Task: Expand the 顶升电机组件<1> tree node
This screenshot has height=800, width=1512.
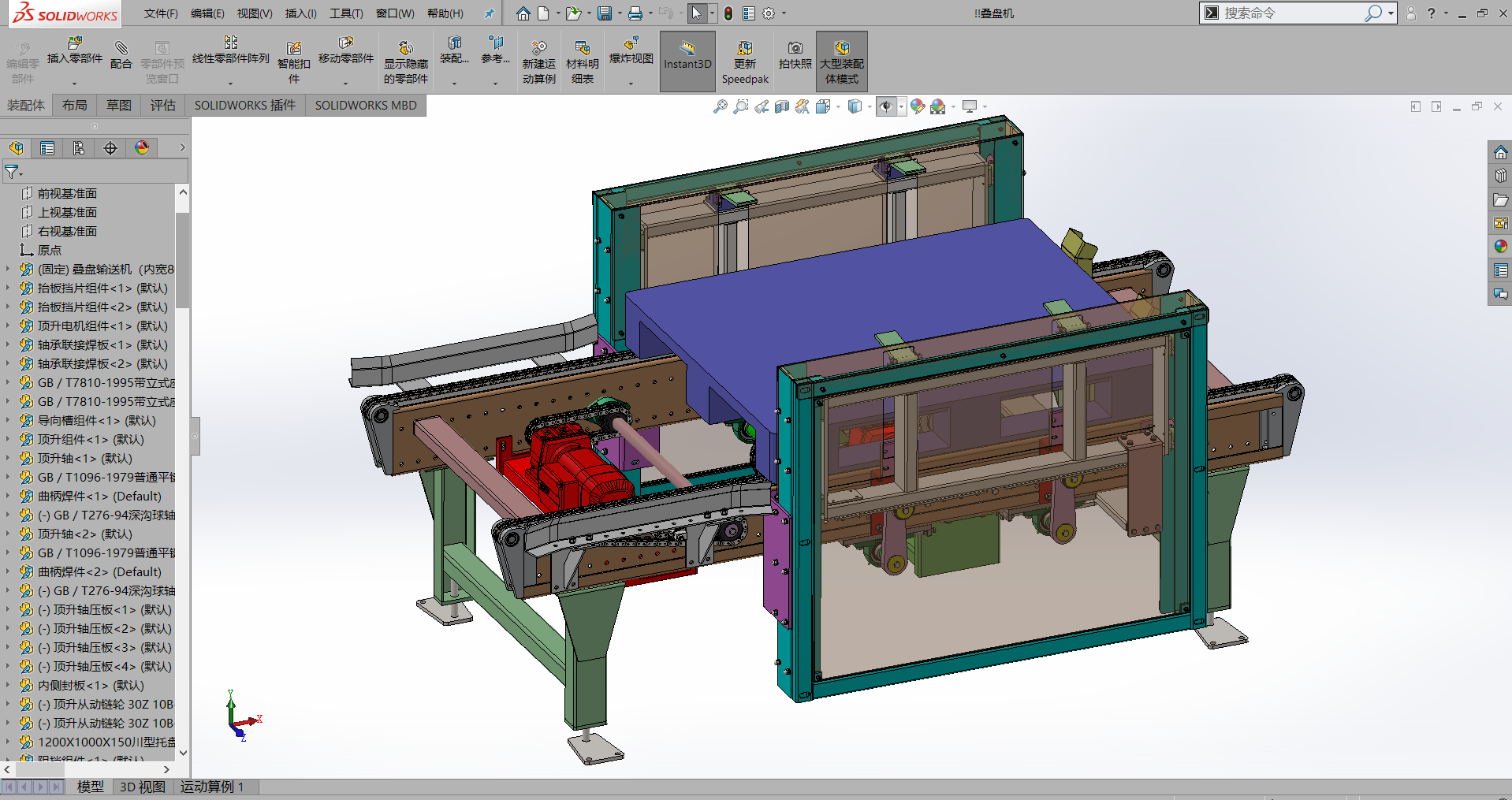Action: click(x=8, y=326)
